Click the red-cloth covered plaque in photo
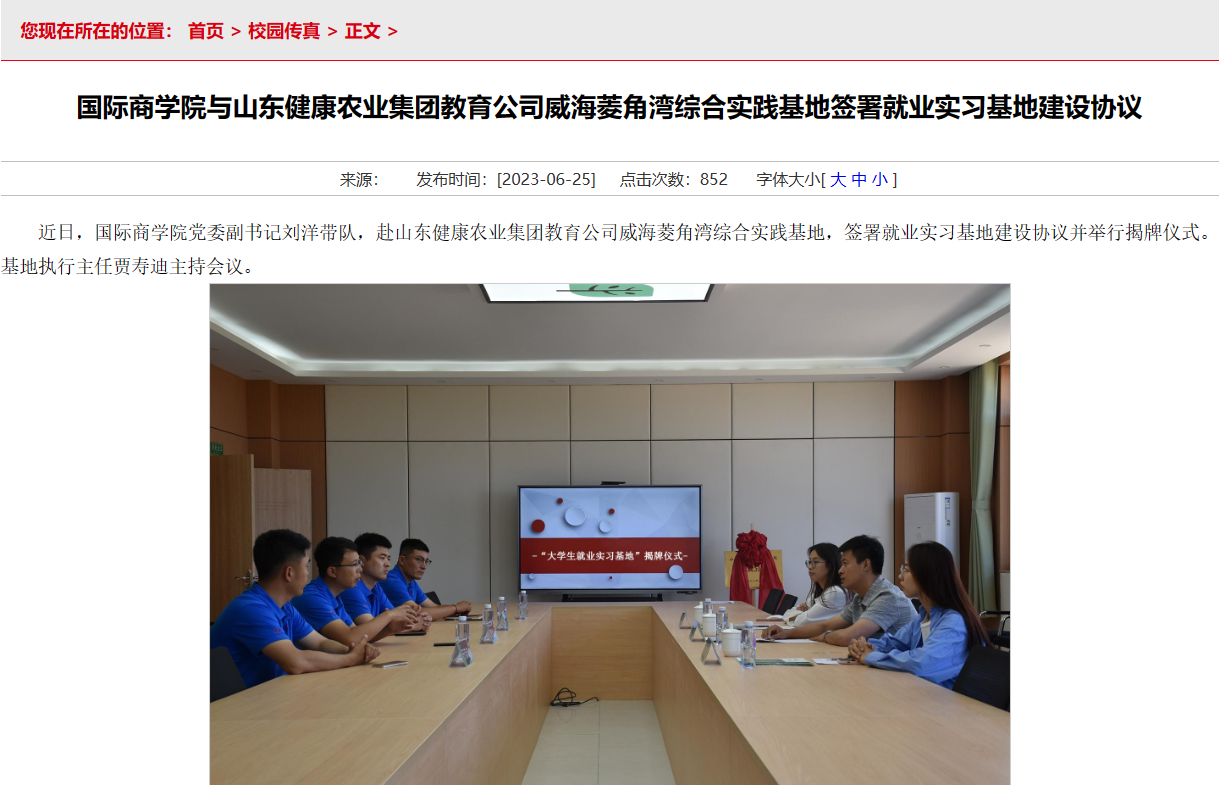 tap(754, 566)
